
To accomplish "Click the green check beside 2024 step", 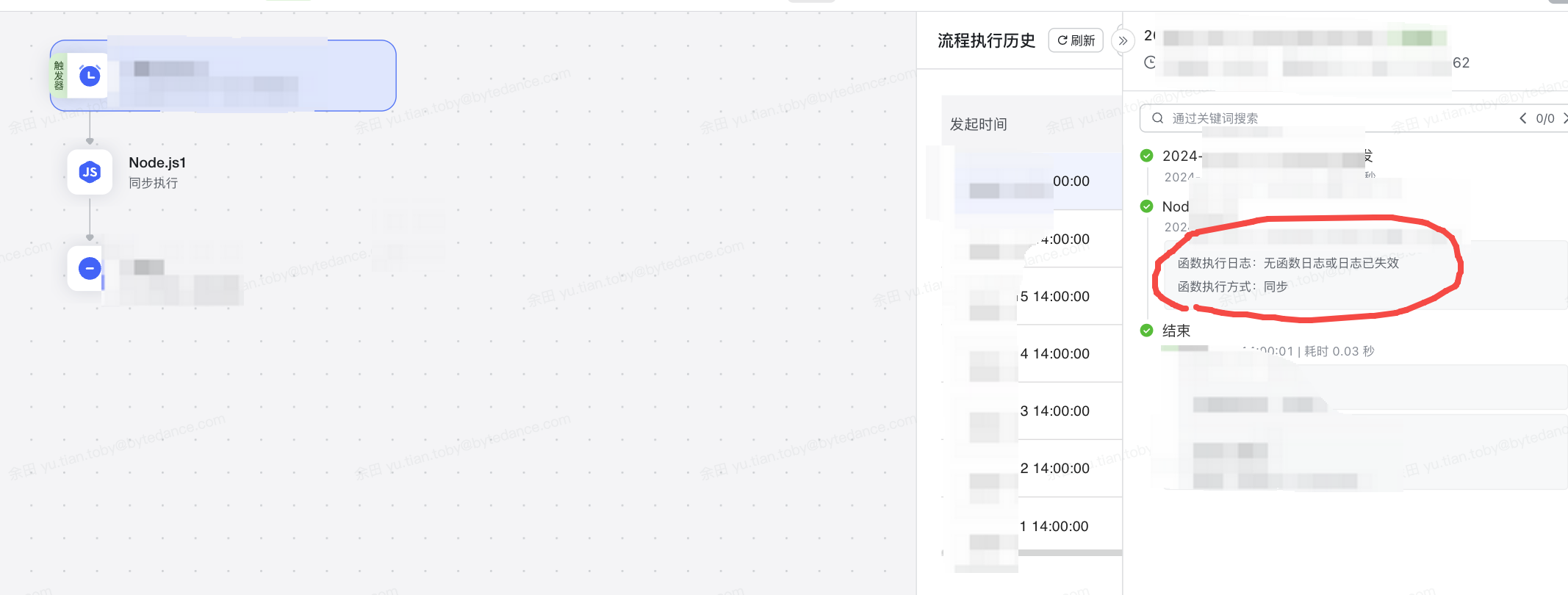I will click(1146, 156).
